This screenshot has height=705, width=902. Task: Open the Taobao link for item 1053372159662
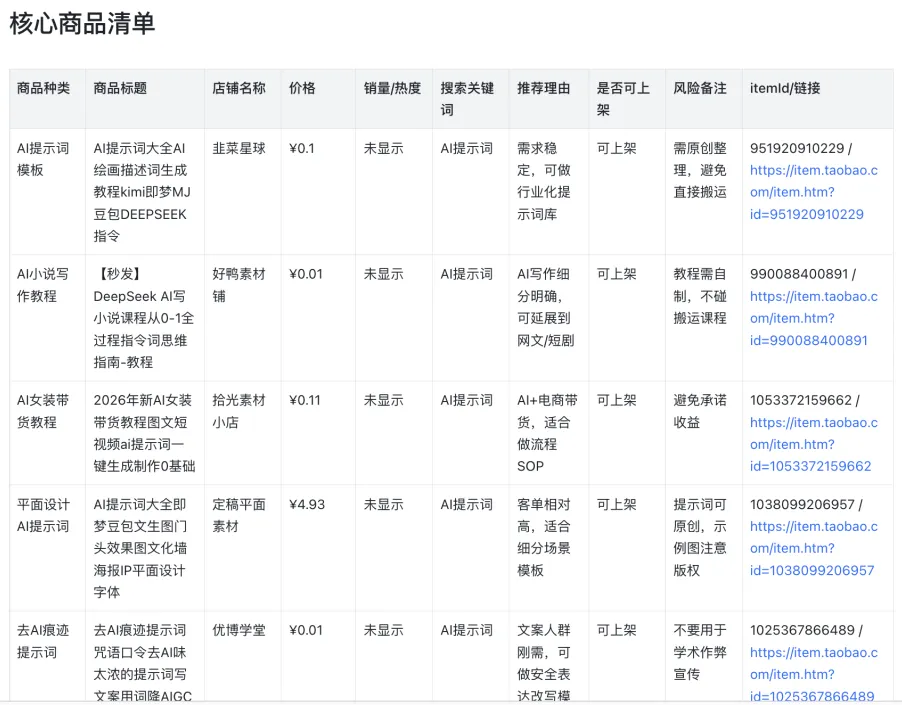point(813,444)
